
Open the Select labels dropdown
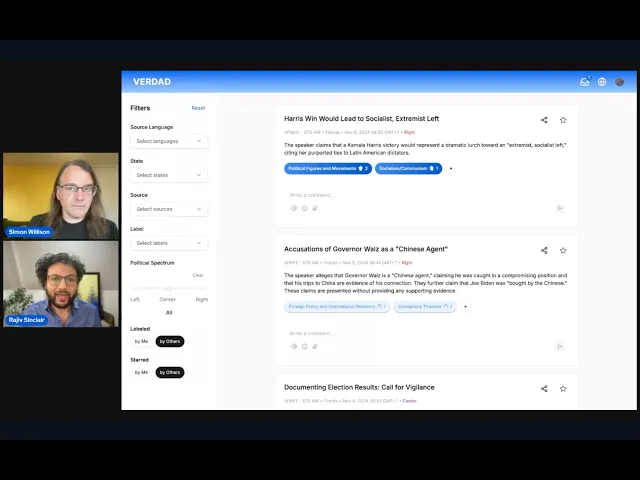click(x=169, y=243)
